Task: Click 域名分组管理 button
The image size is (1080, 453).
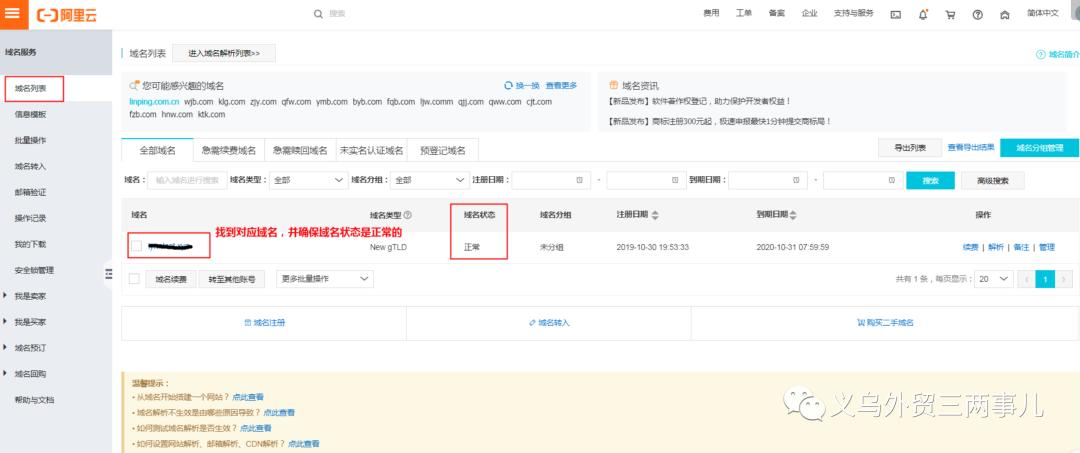Action: click(x=1039, y=147)
